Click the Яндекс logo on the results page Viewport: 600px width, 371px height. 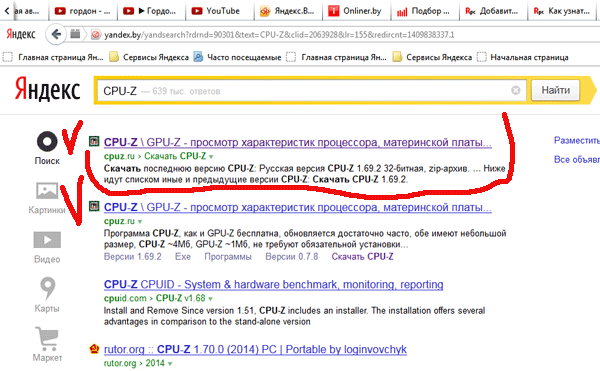tap(47, 89)
